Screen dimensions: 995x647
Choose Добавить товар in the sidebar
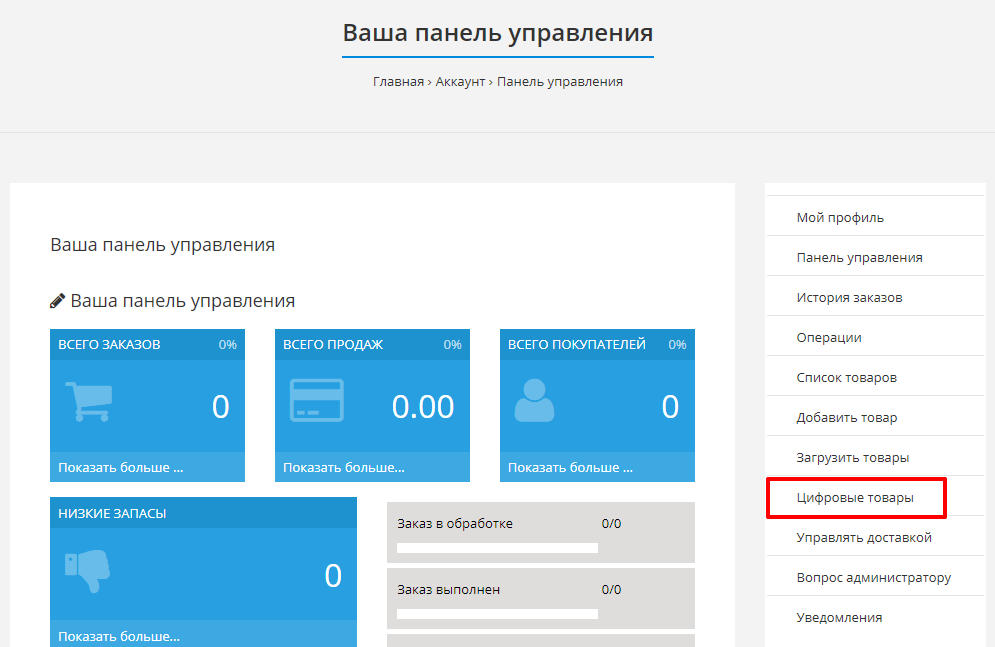point(847,417)
